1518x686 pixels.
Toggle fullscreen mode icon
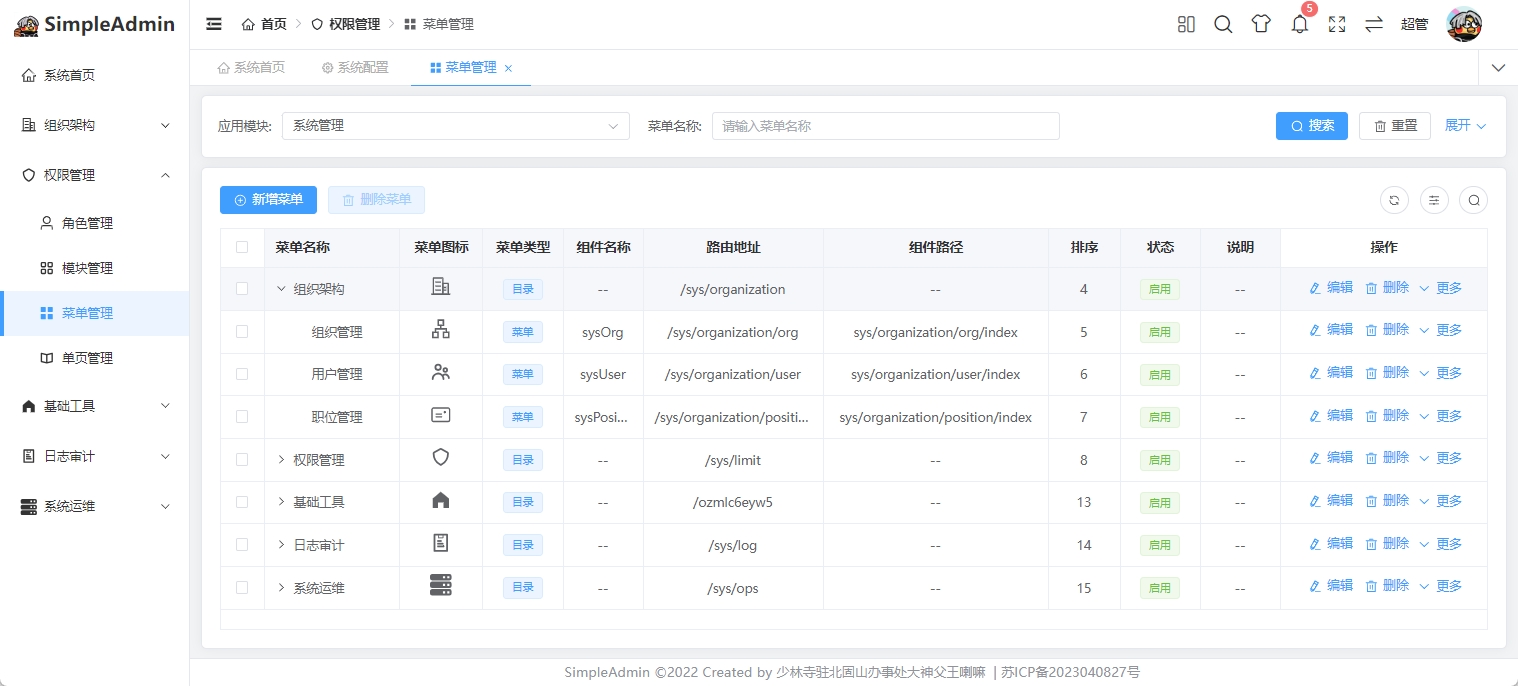click(1337, 24)
